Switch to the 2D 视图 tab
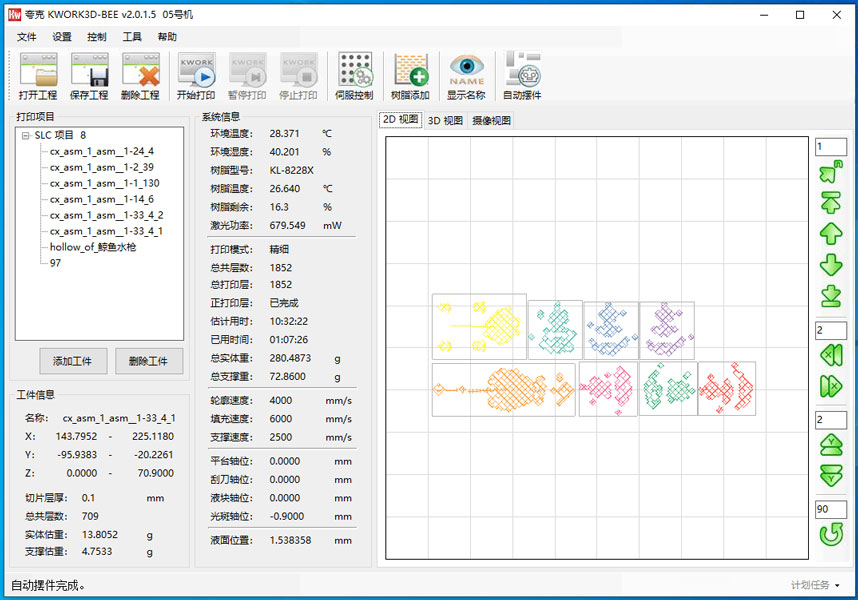 [x=401, y=119]
